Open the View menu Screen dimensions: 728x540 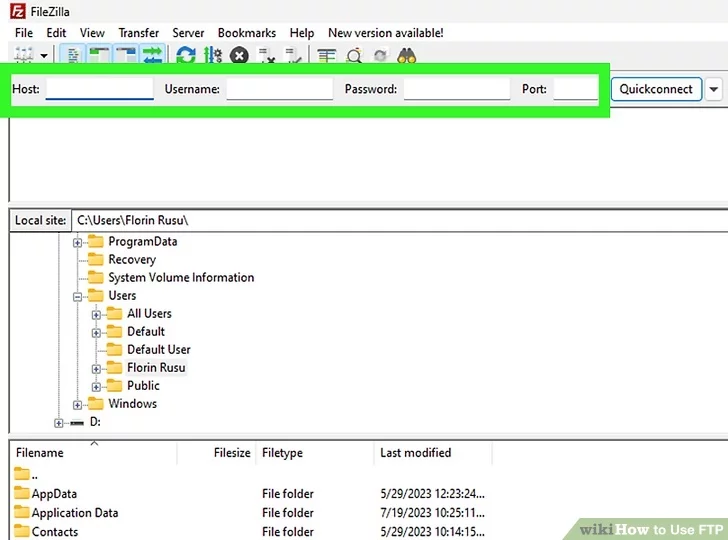pyautogui.click(x=92, y=33)
